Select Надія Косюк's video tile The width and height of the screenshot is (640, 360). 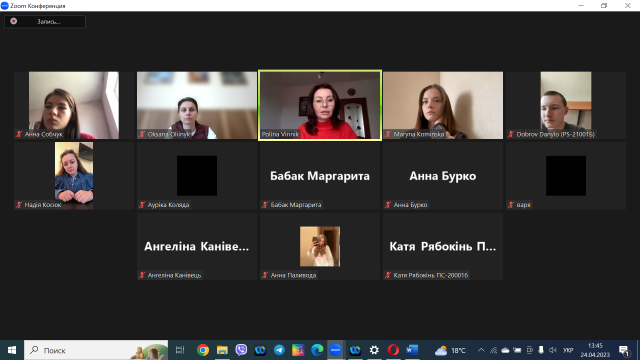pos(74,176)
